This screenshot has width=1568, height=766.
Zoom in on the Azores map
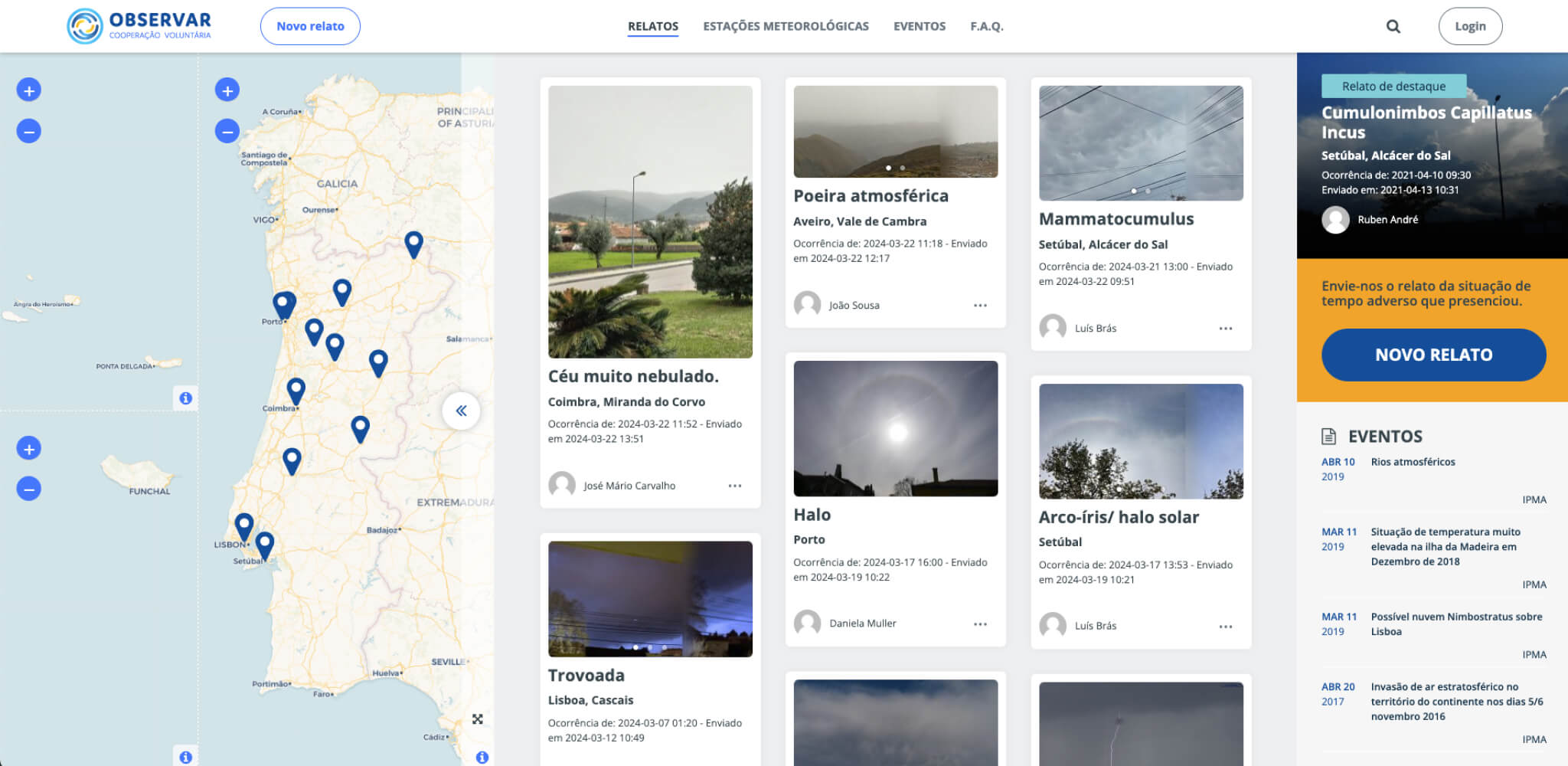point(29,90)
